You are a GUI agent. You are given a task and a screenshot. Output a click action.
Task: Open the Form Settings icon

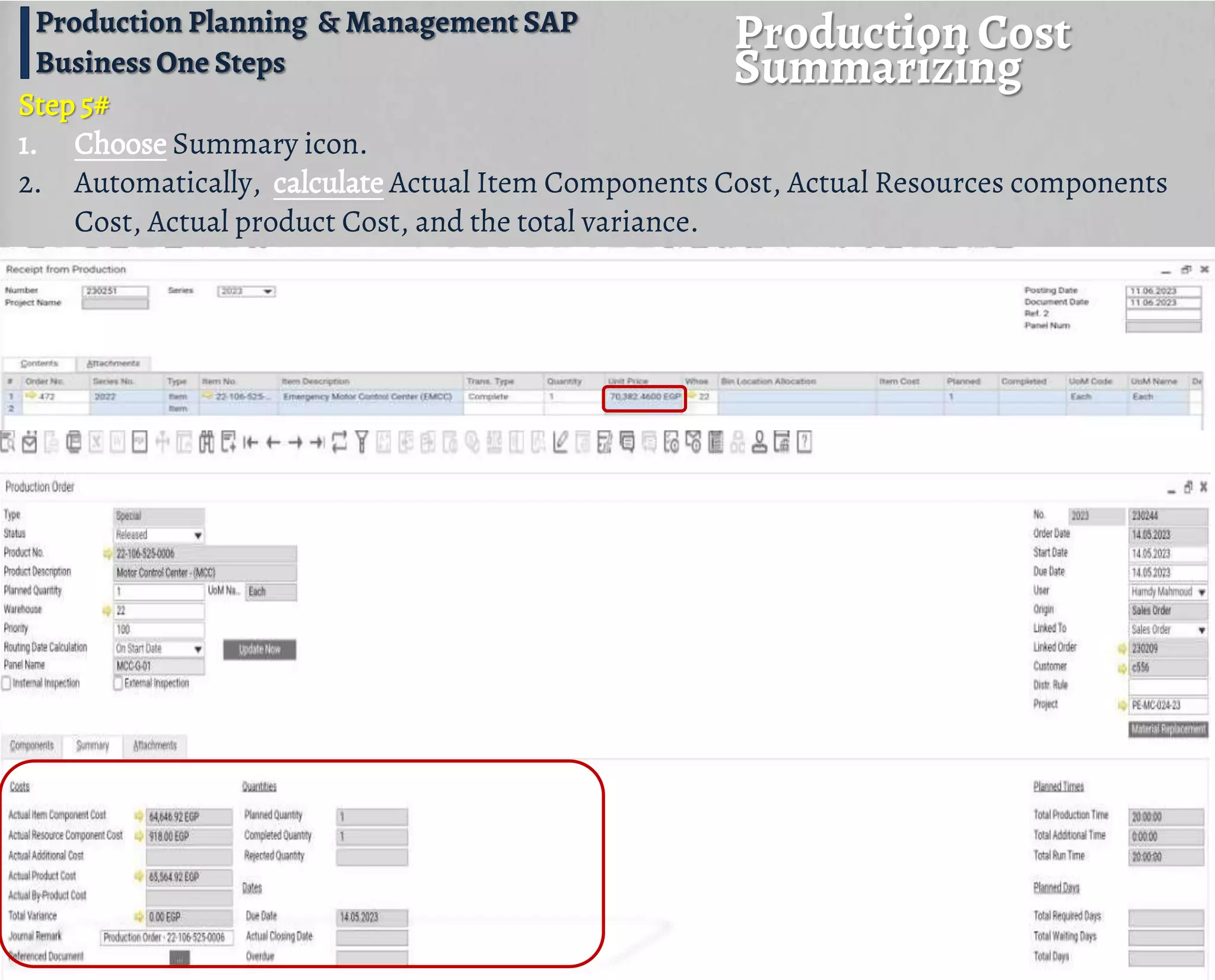tap(605, 443)
